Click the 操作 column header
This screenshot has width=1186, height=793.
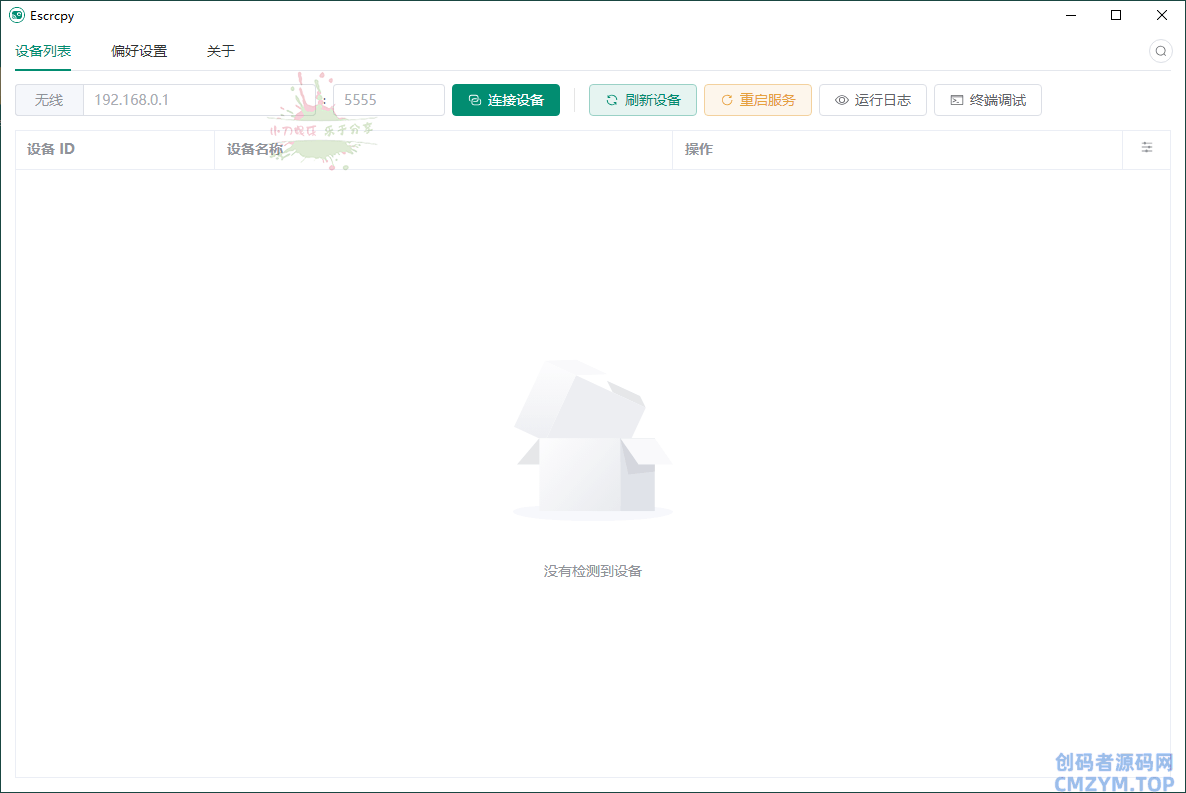click(699, 149)
